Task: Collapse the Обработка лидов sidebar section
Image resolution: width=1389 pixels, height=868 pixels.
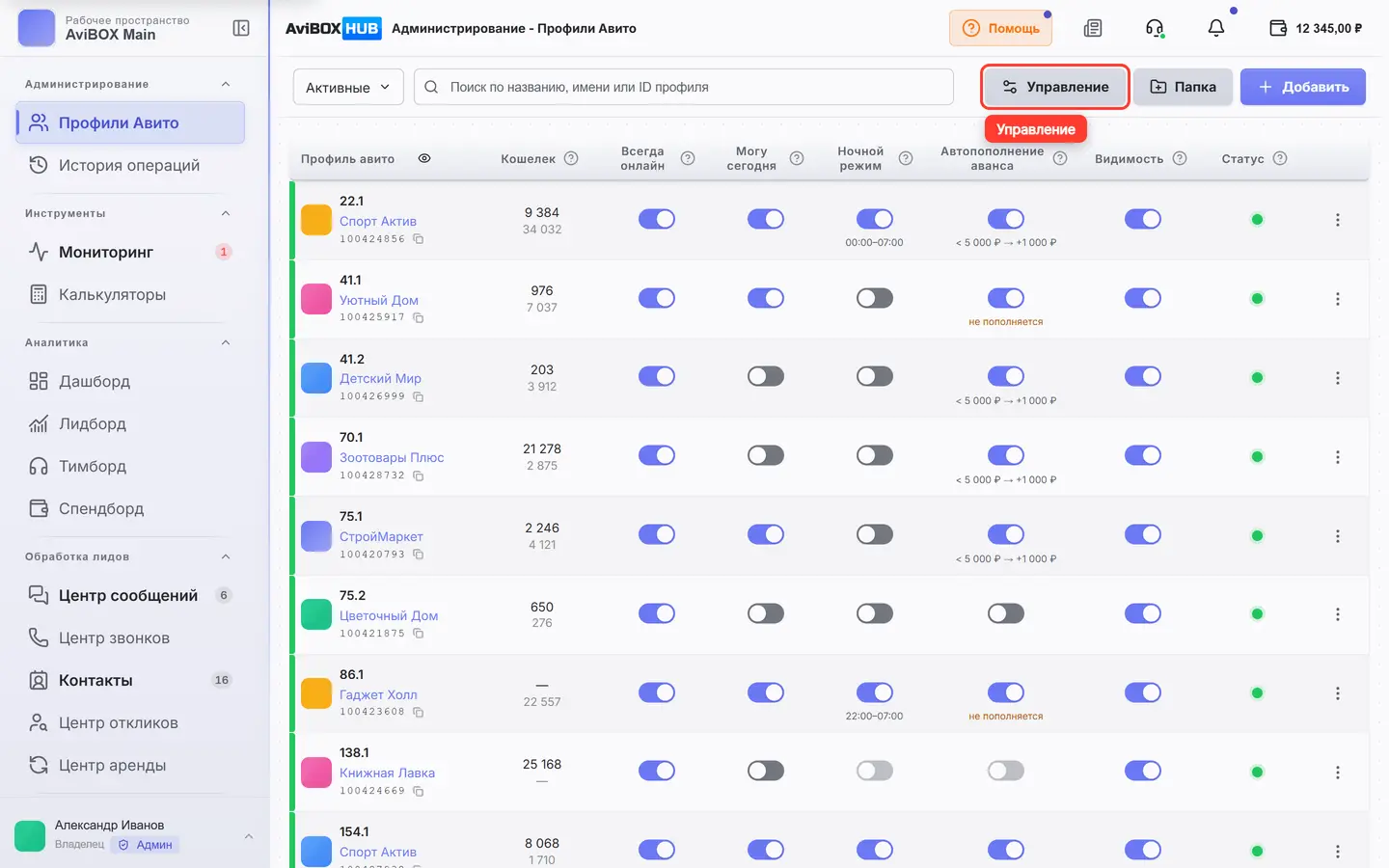Action: (226, 556)
